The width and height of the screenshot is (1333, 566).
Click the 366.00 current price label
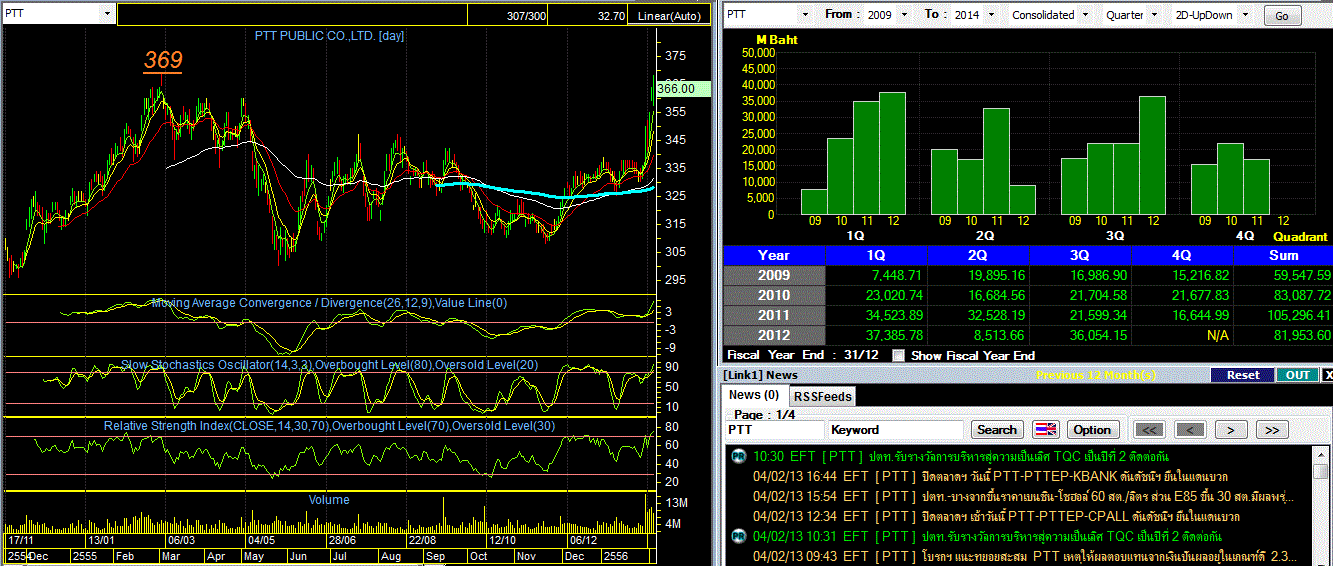pos(683,88)
